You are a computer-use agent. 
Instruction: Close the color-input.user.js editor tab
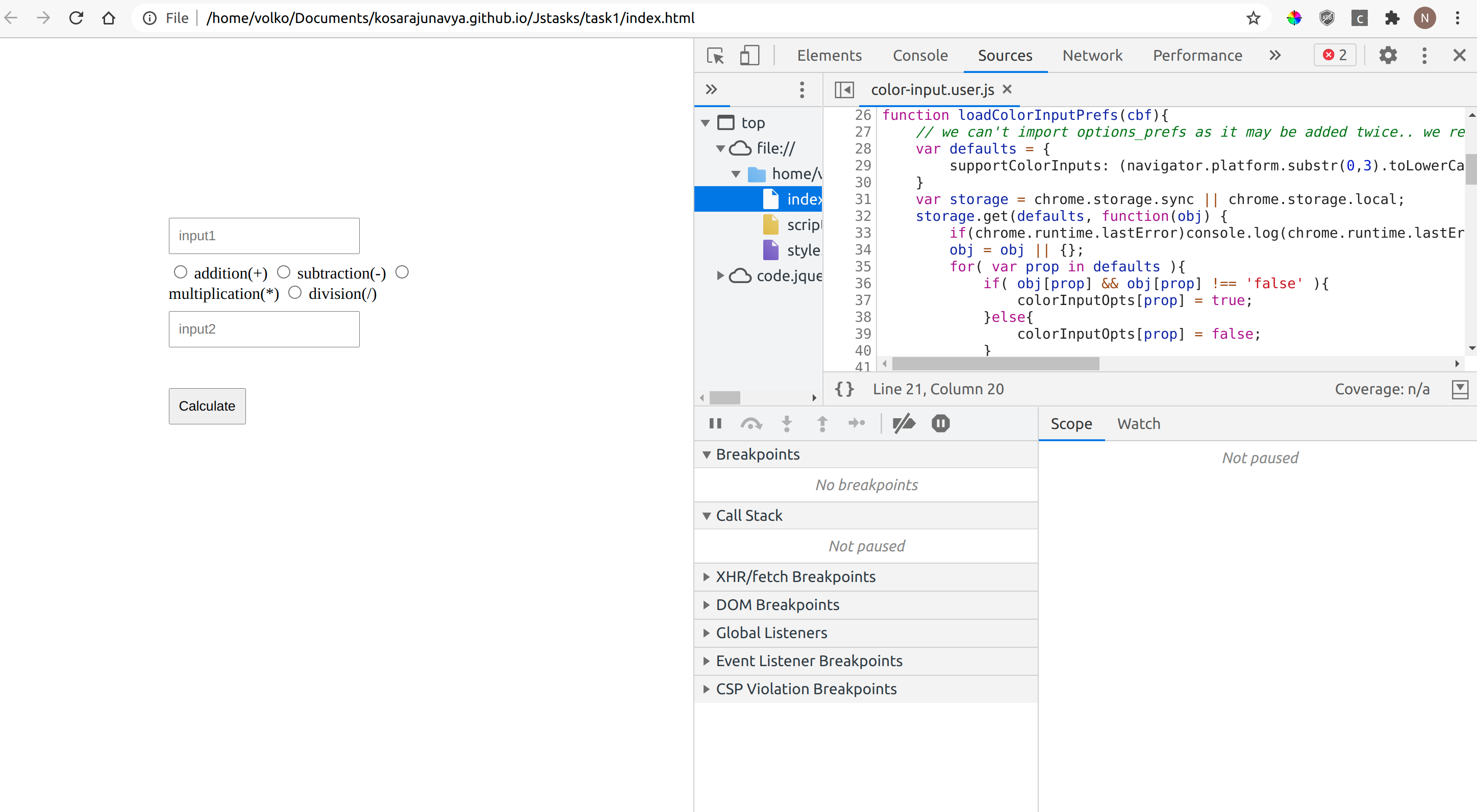coord(1008,89)
